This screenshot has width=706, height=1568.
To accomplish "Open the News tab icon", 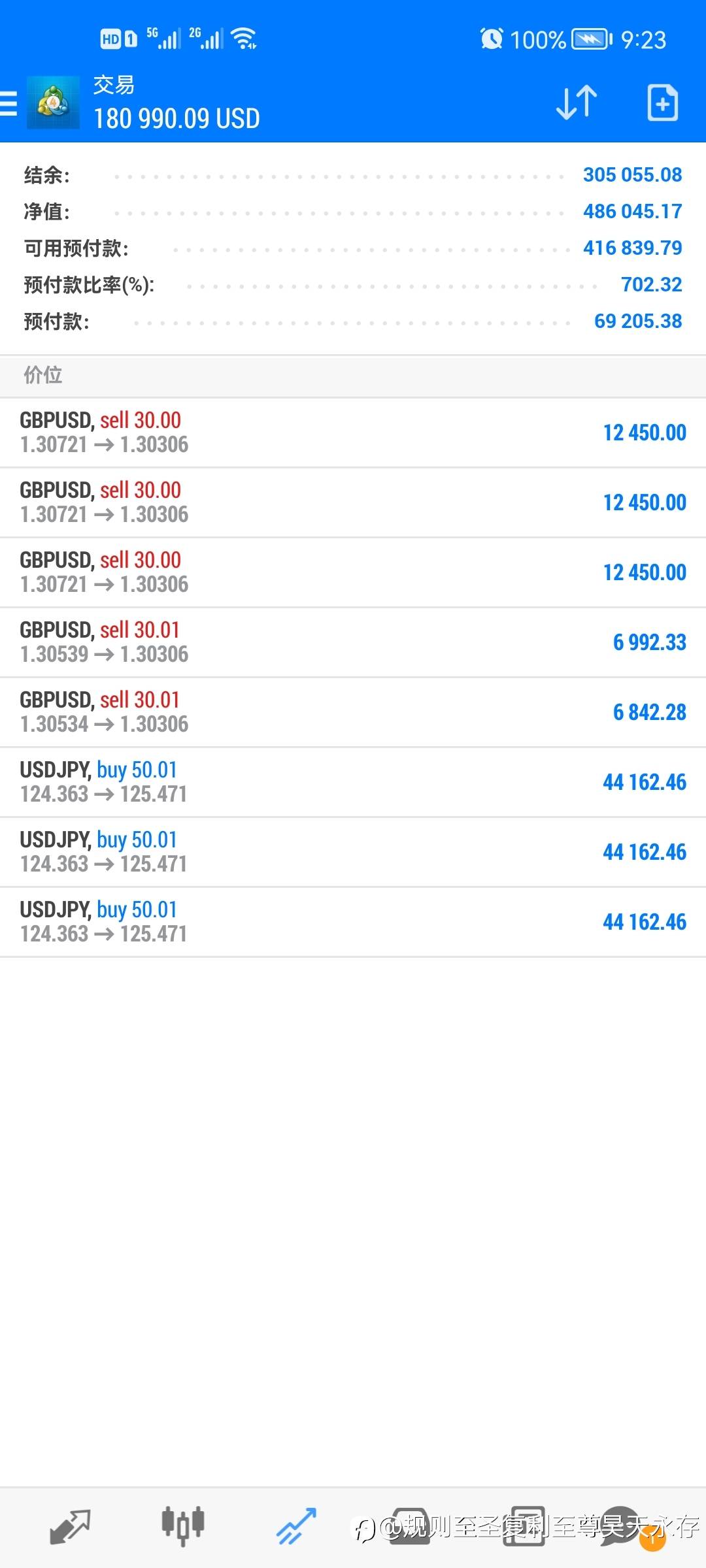I will (523, 1526).
